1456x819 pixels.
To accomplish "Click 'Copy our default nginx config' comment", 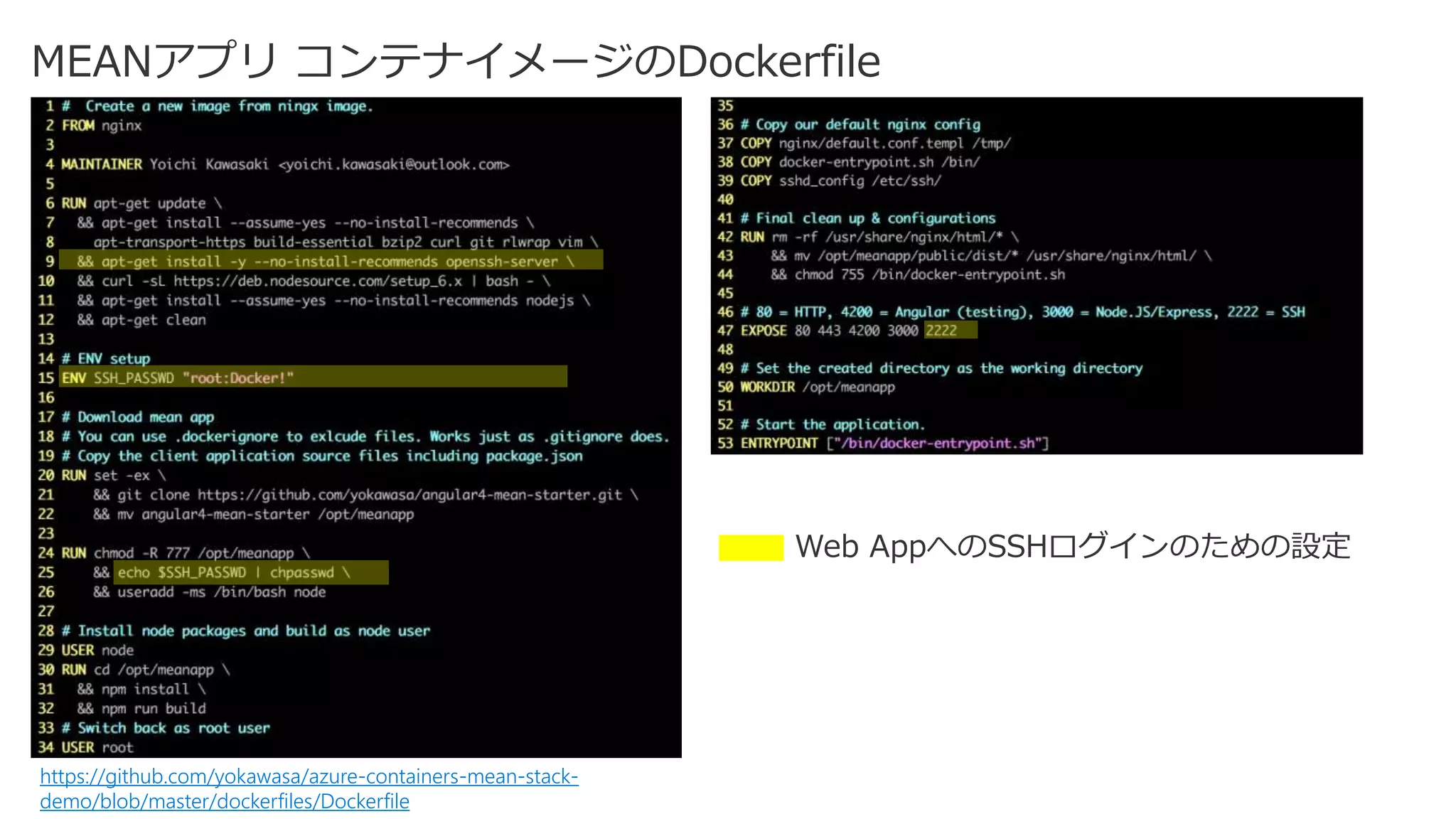I will pos(860,124).
